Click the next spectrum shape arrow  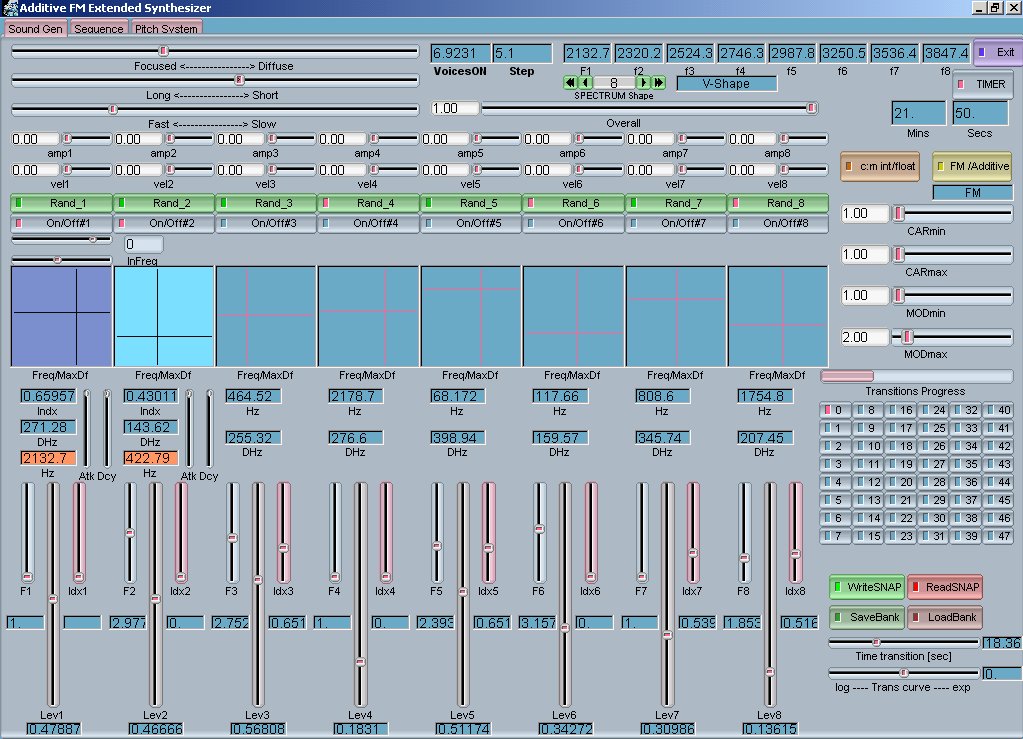click(643, 83)
